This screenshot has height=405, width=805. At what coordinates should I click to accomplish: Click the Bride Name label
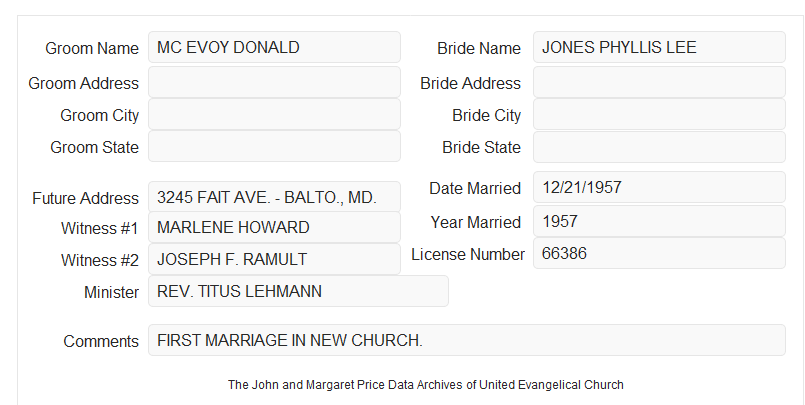coord(479,48)
